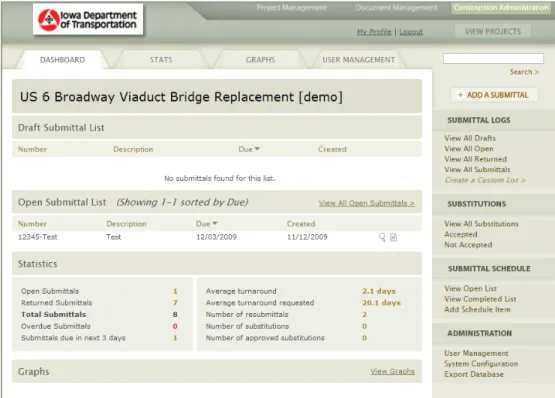555x398 pixels.
Task: Open View All Drafts
Action: pos(470,138)
